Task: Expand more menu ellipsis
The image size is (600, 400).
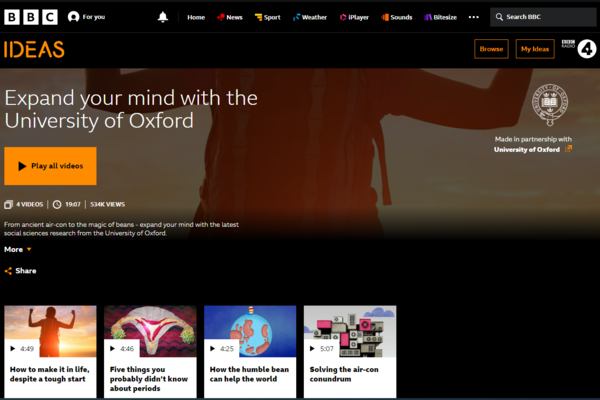Action: pyautogui.click(x=474, y=17)
